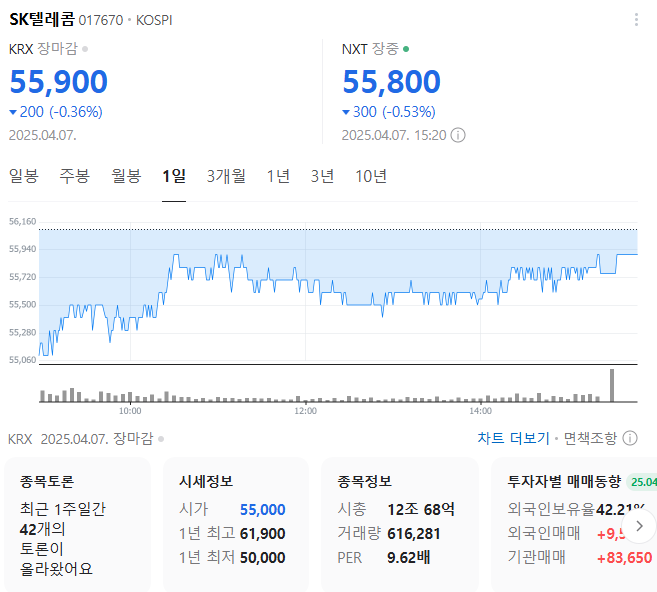Click the stock code 017670

[x=101, y=20]
